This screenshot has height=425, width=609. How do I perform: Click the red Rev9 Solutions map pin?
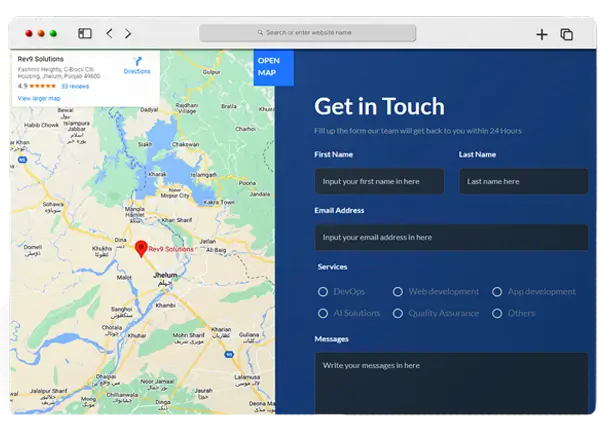pos(141,249)
